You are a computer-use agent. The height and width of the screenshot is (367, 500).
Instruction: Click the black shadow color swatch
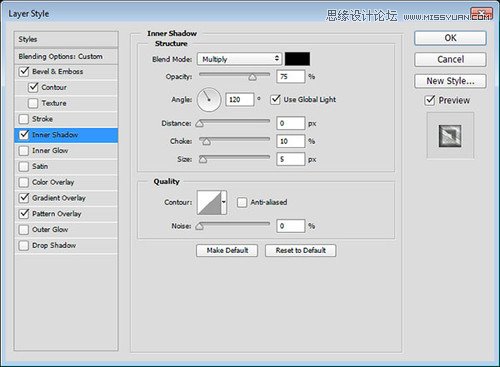point(297,59)
